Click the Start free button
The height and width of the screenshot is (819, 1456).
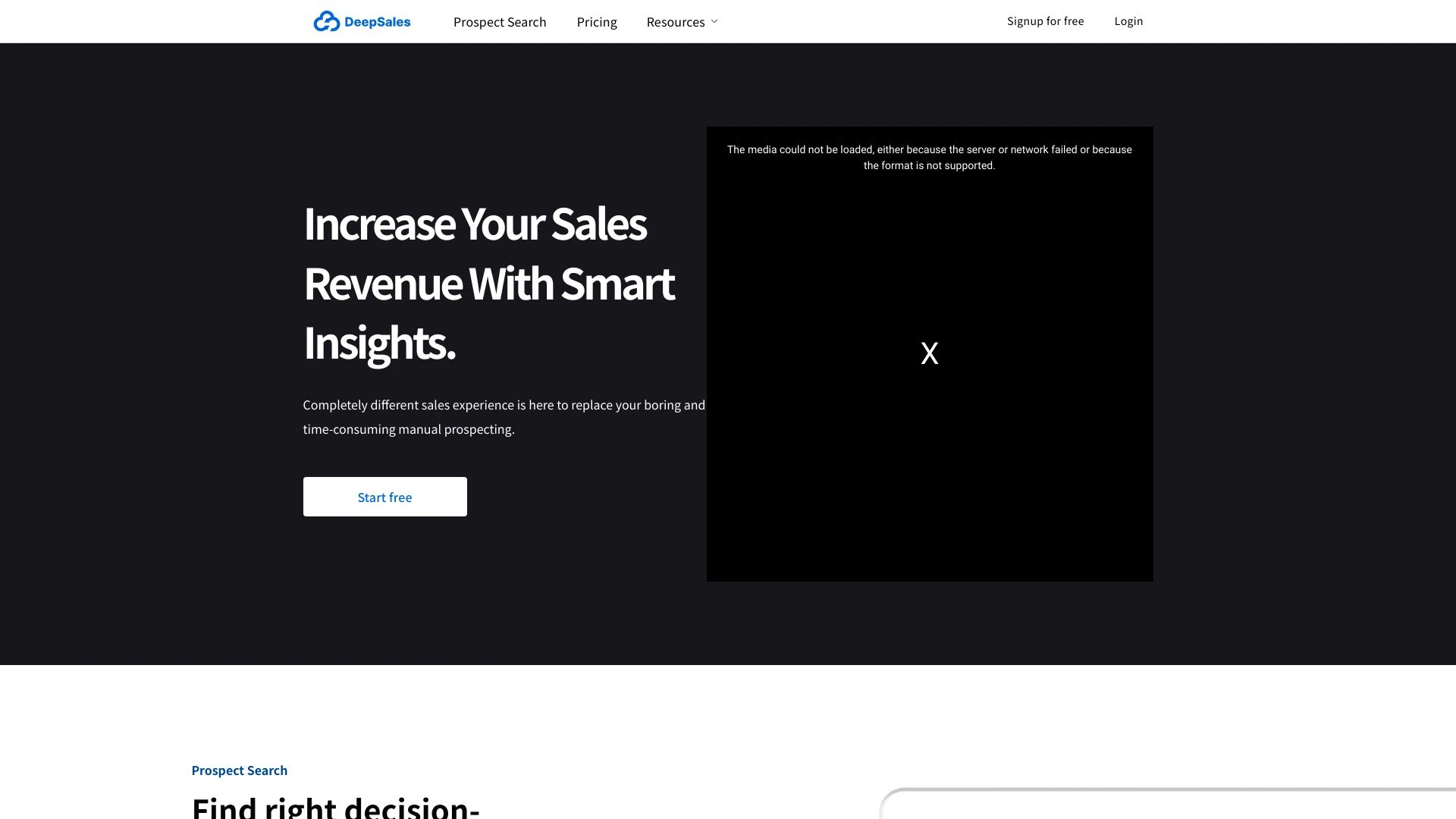coord(384,497)
